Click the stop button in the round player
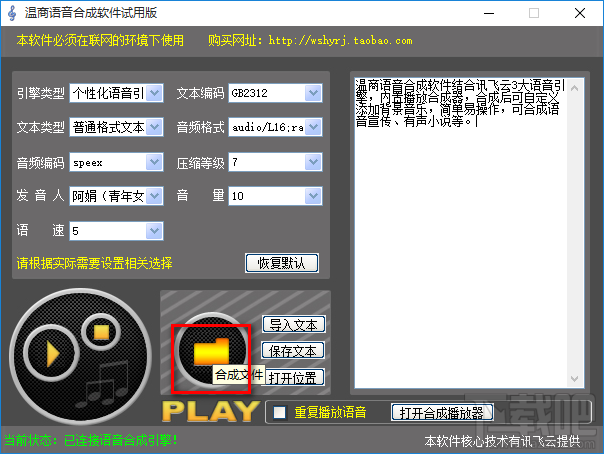Screen dimensions: 604x454 click(x=101, y=332)
